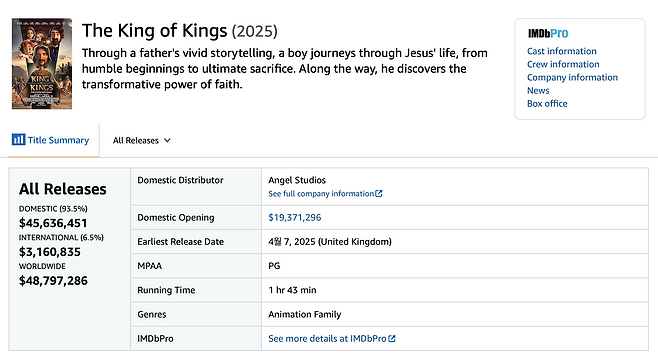
Task: Select the Title Summary tab
Action: coord(51,140)
